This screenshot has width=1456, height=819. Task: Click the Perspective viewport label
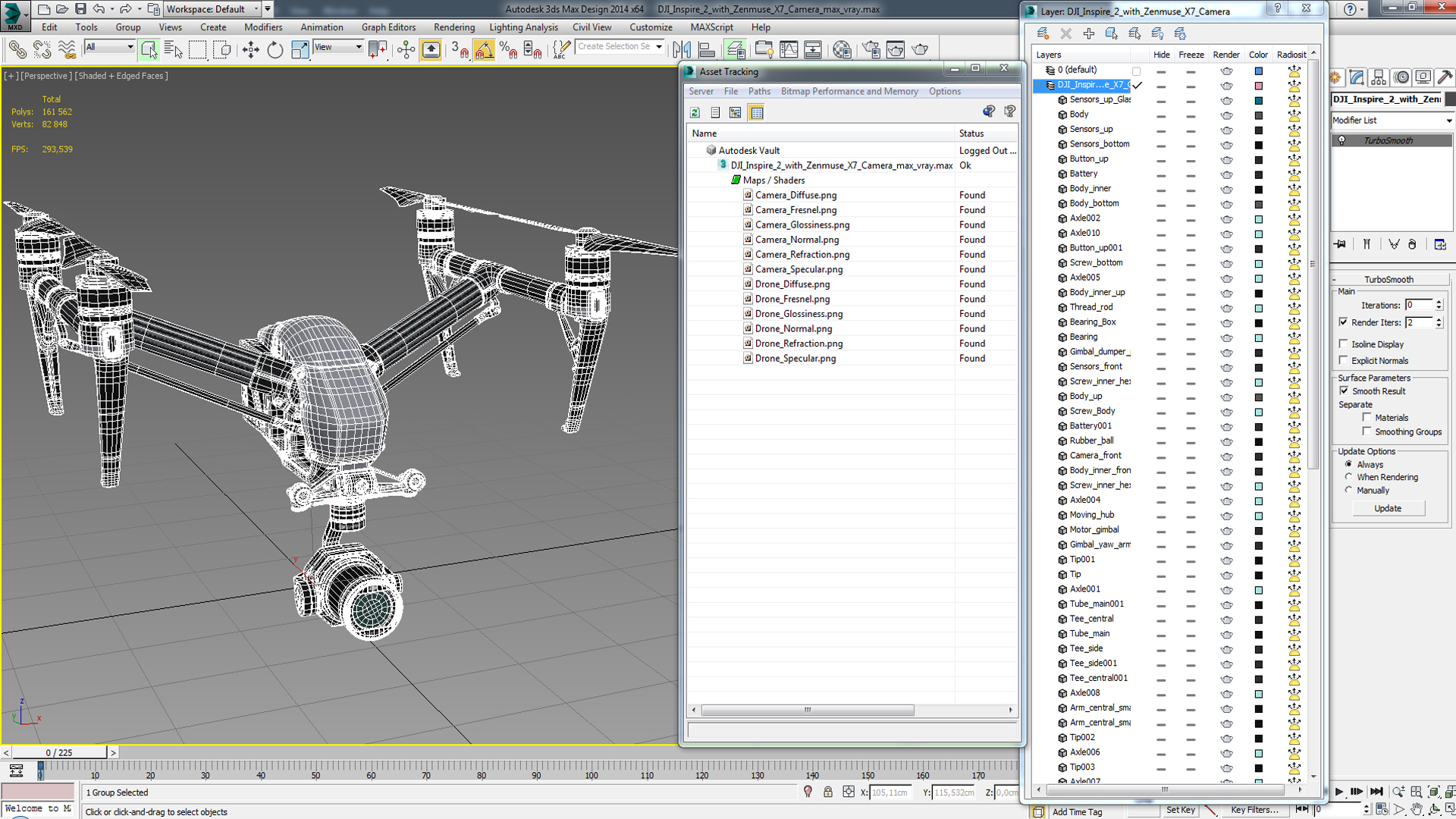tap(46, 76)
